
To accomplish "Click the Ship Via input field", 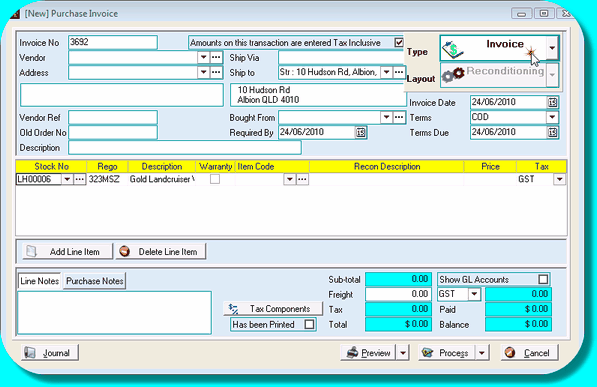I will [341, 58].
